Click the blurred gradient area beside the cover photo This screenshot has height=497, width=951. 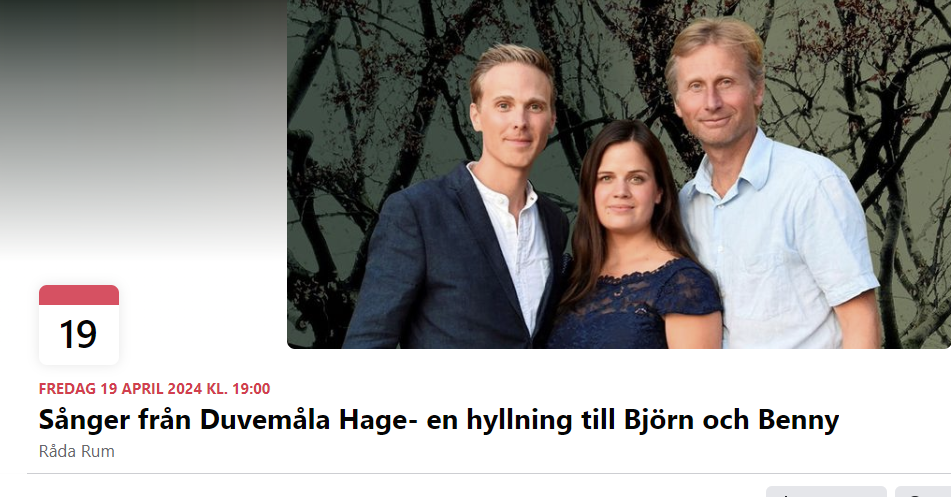pyautogui.click(x=143, y=121)
